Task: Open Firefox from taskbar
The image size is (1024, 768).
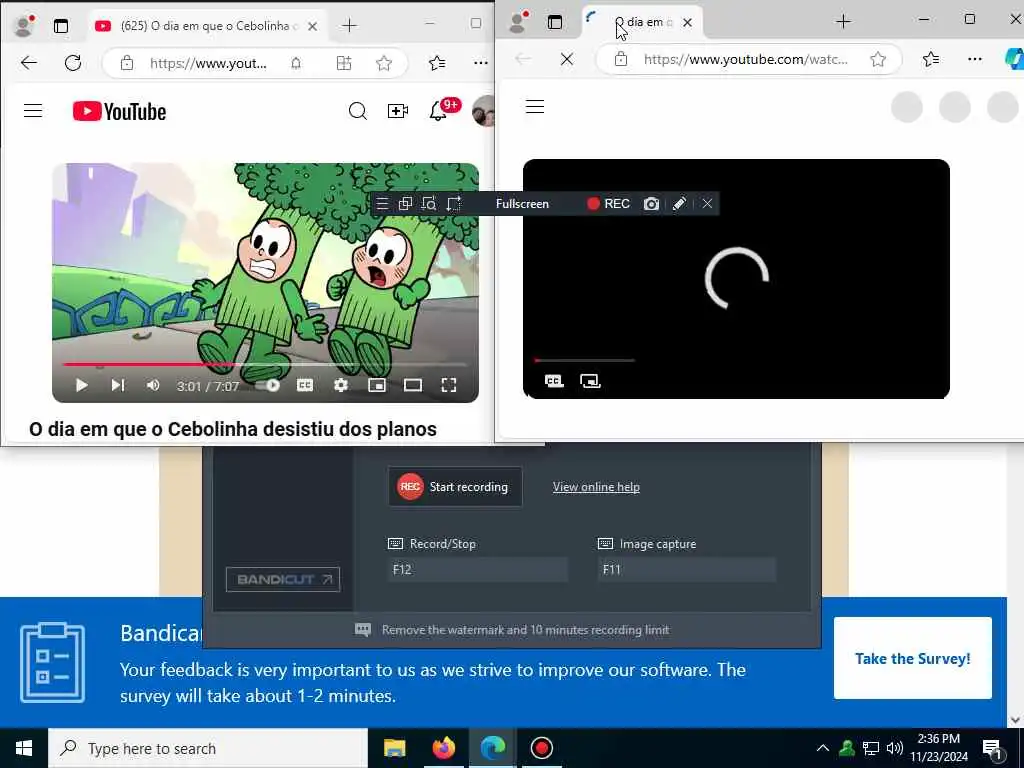Action: pos(443,748)
